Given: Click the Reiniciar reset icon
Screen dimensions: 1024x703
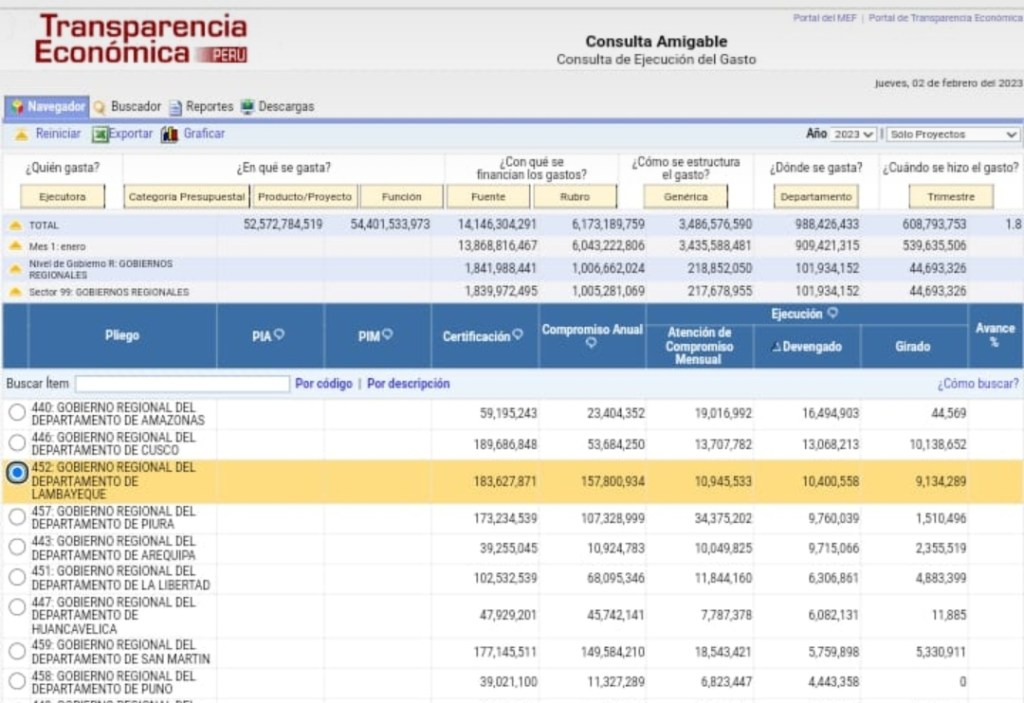Looking at the screenshot, I should [x=22, y=133].
